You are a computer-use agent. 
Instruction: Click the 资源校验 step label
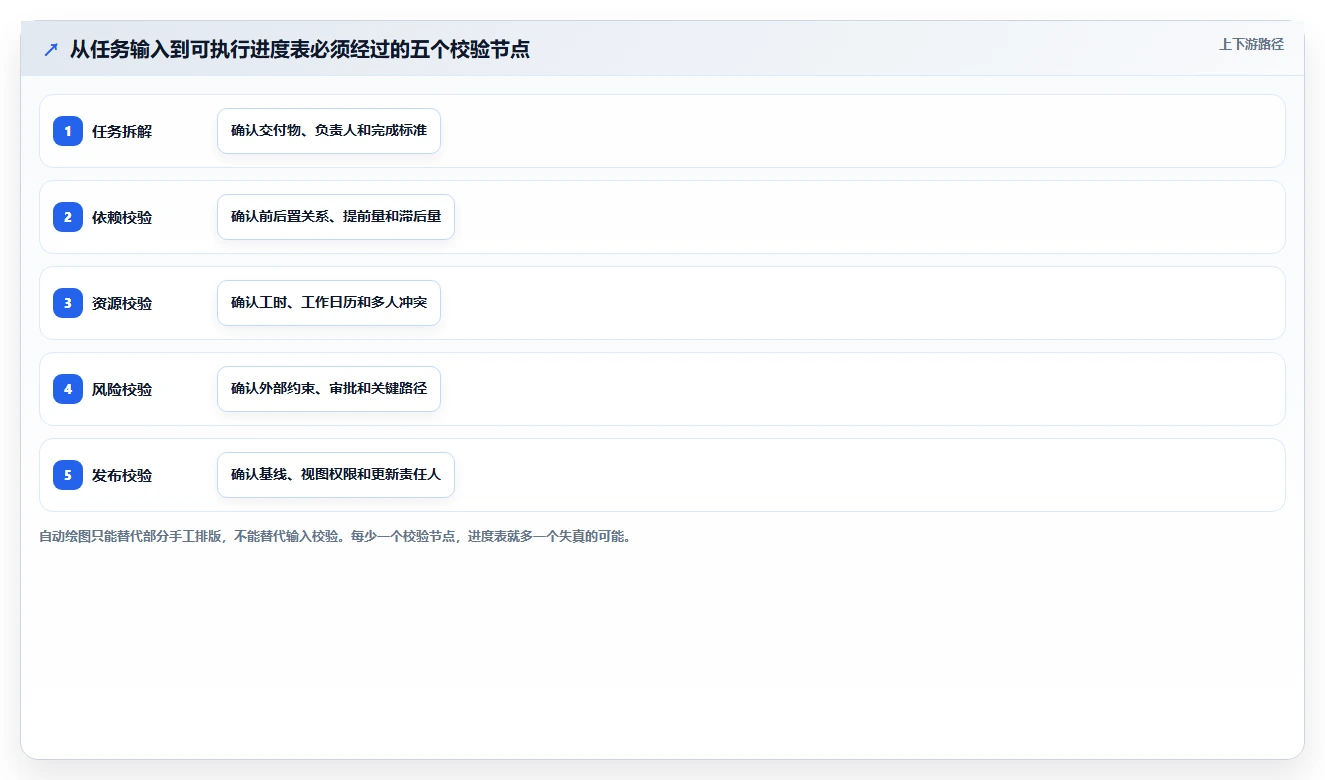click(122, 303)
